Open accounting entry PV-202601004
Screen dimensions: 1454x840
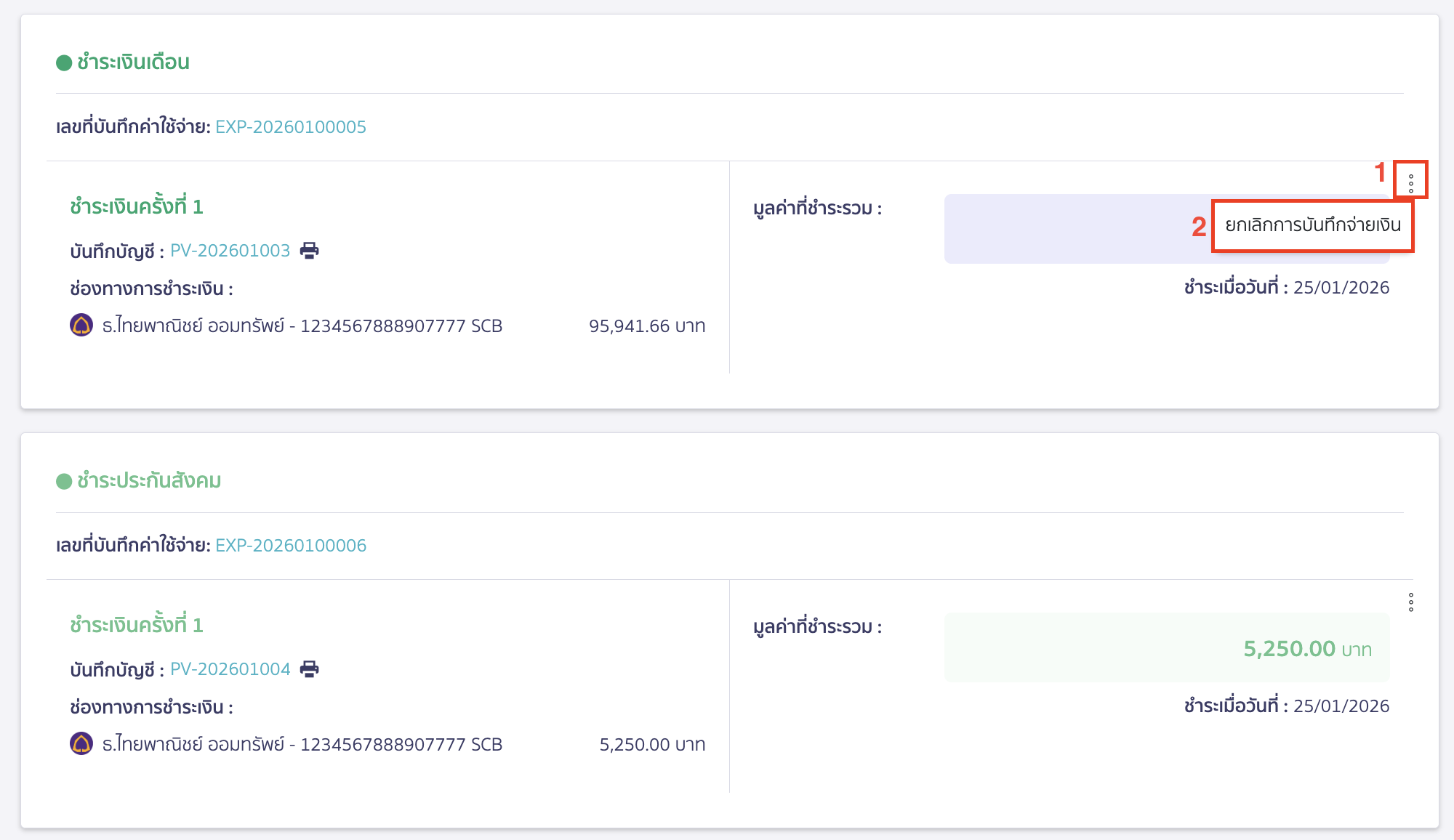pyautogui.click(x=230, y=669)
